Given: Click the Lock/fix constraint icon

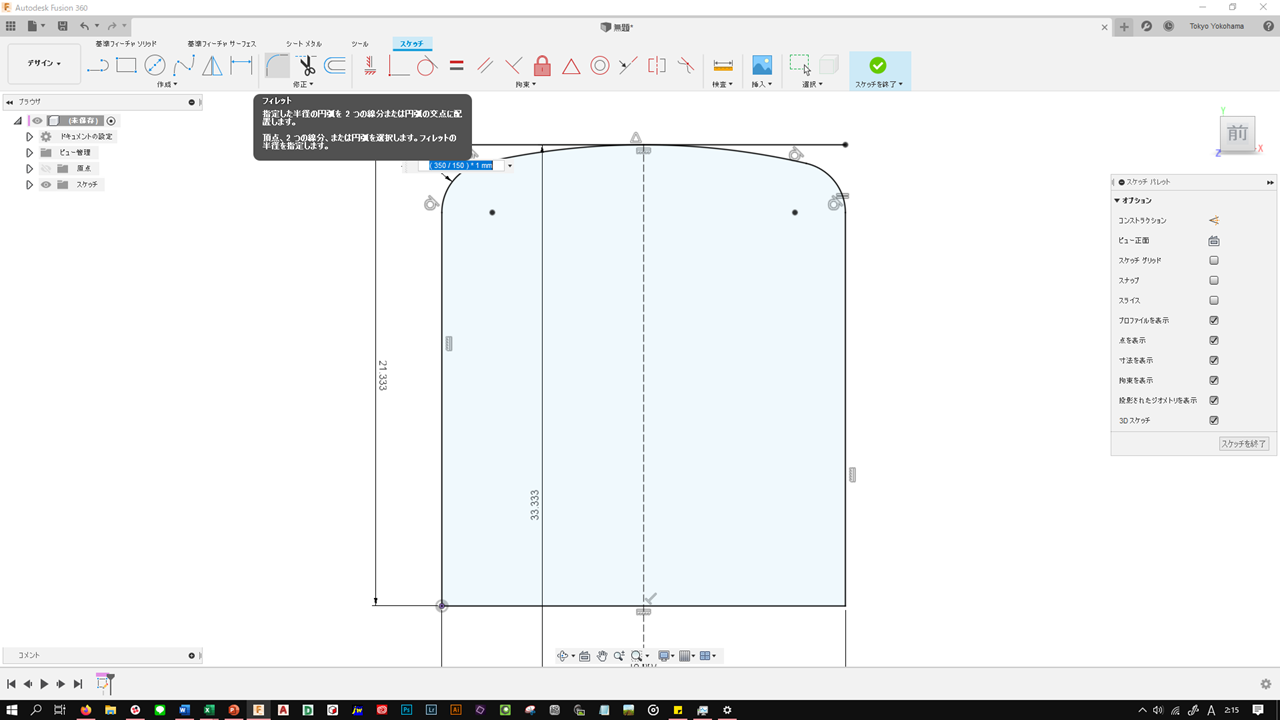Looking at the screenshot, I should (x=542, y=66).
